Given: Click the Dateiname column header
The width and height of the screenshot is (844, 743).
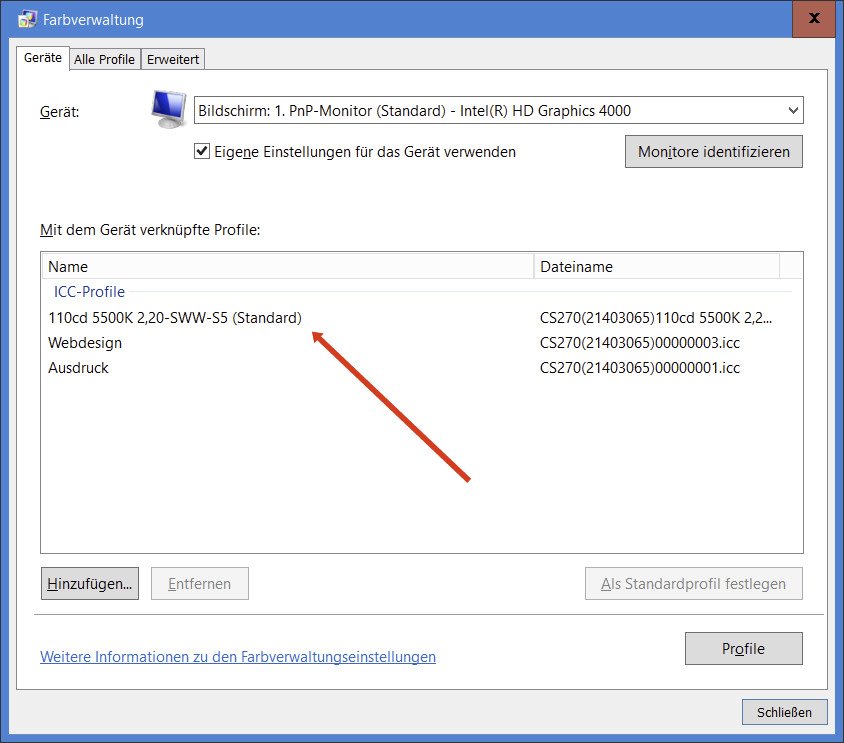Looking at the screenshot, I should (655, 266).
